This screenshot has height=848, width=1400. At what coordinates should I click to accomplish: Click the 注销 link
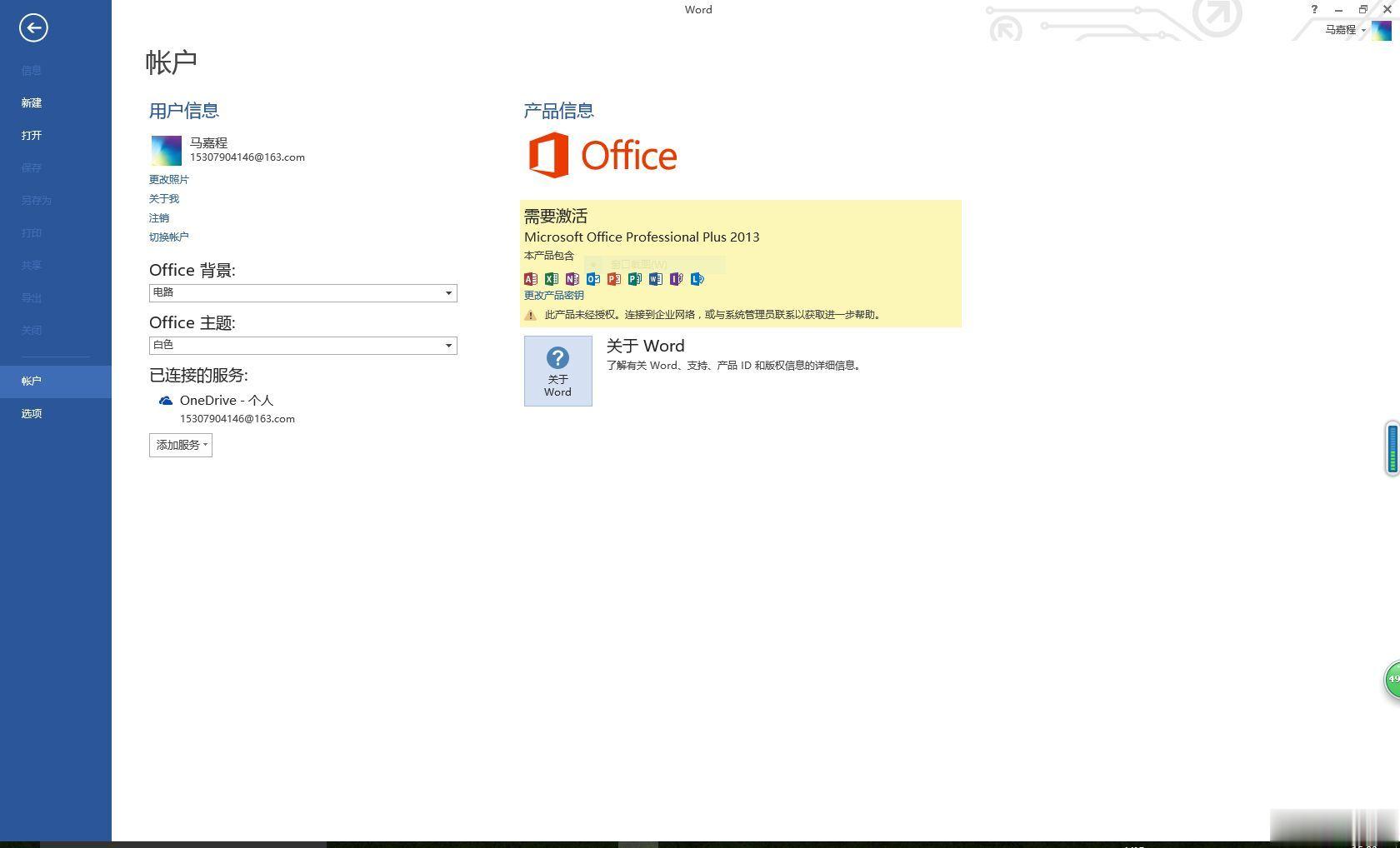tap(159, 217)
